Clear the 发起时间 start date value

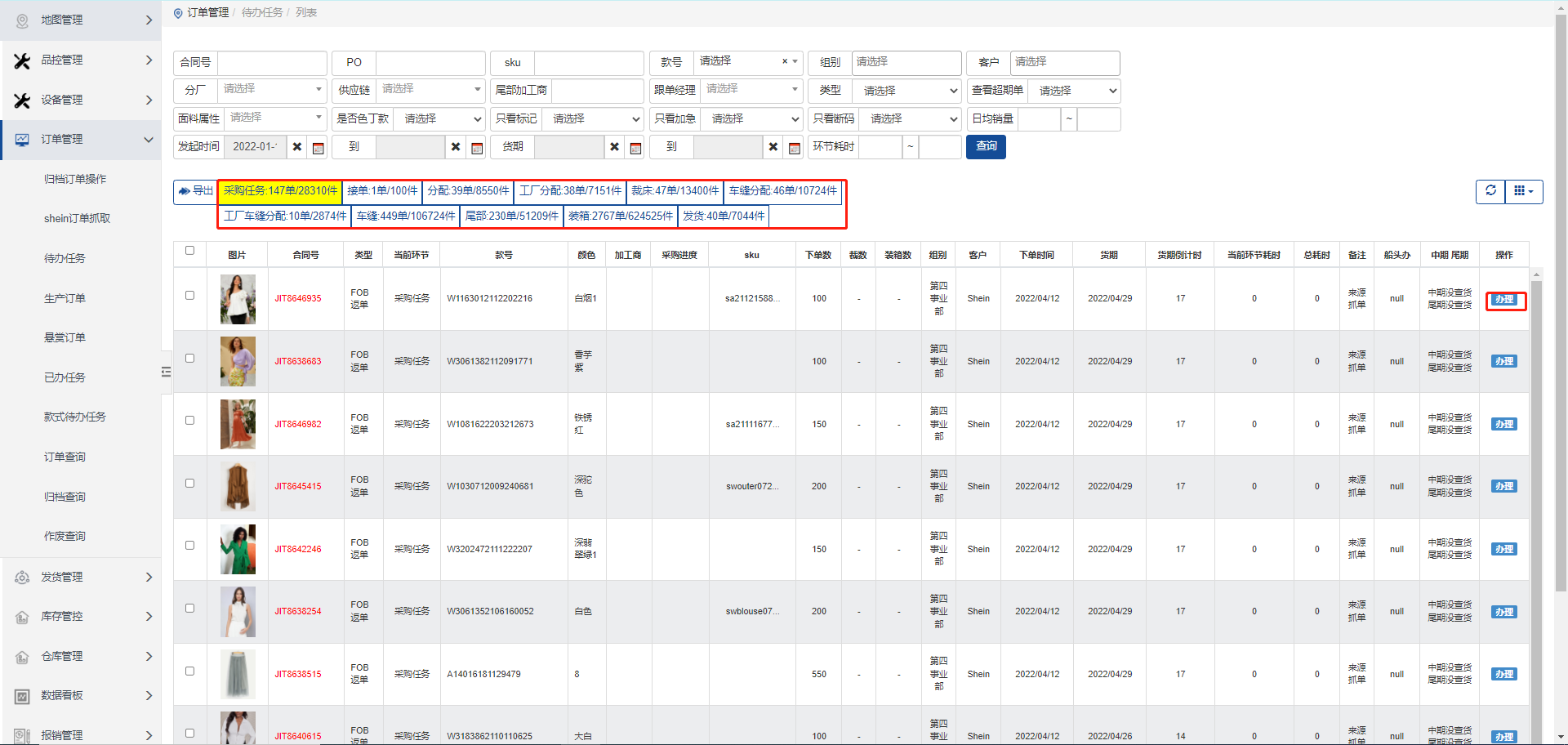pos(297,147)
